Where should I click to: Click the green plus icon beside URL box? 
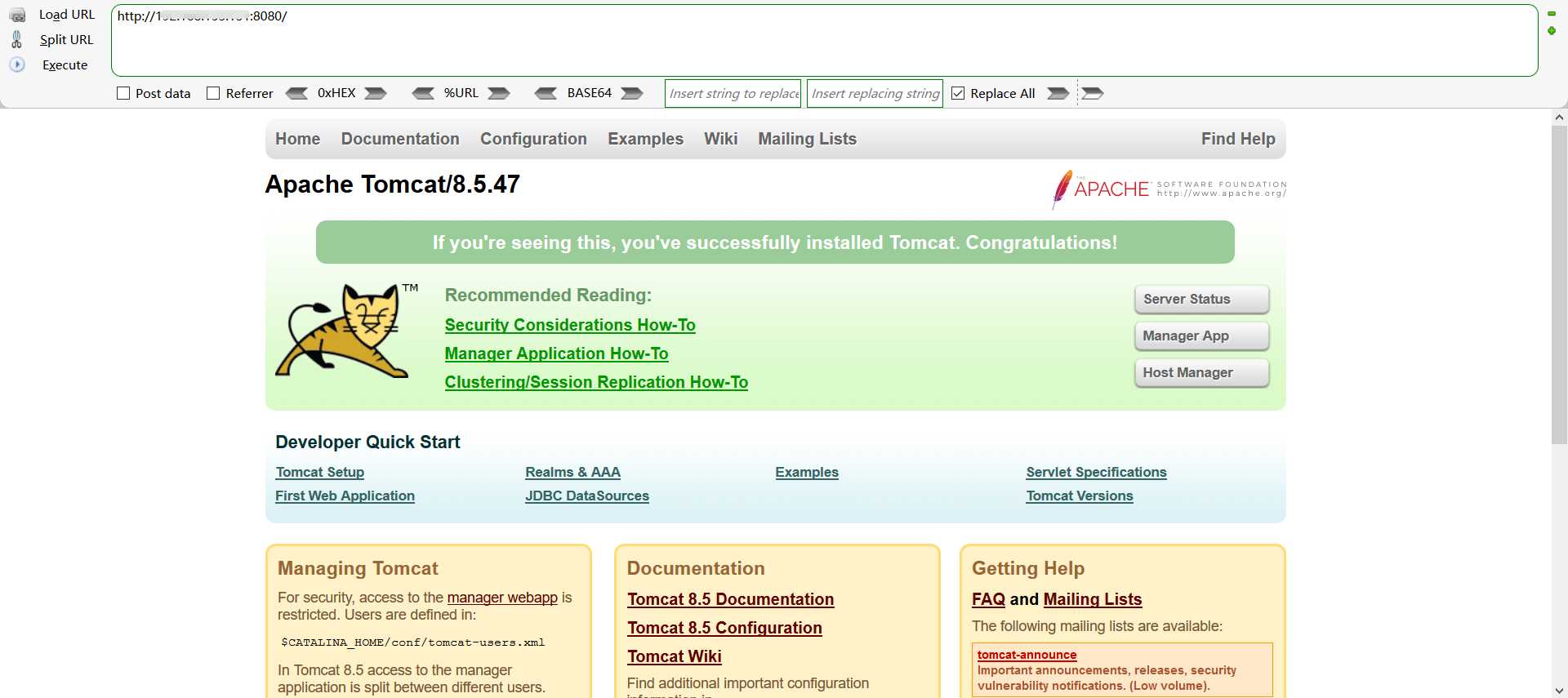pyautogui.click(x=1552, y=31)
